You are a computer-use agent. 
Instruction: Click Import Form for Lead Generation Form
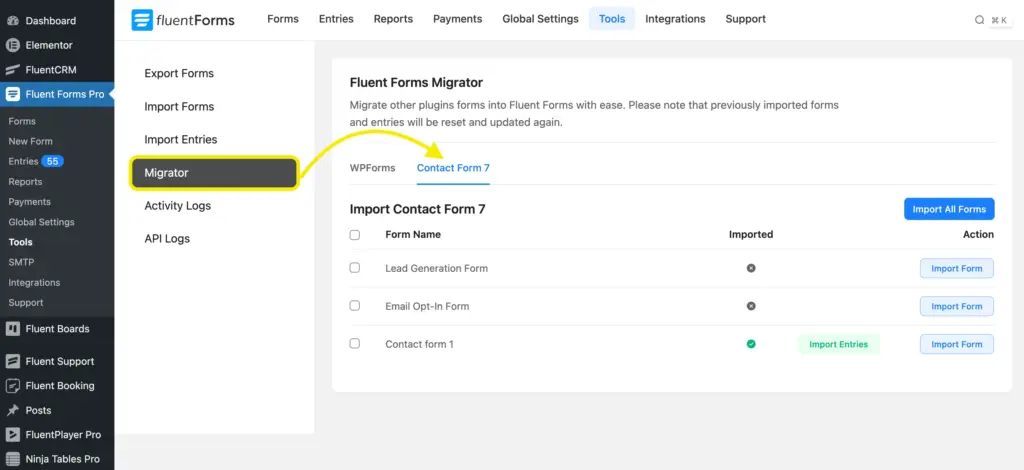pos(957,268)
